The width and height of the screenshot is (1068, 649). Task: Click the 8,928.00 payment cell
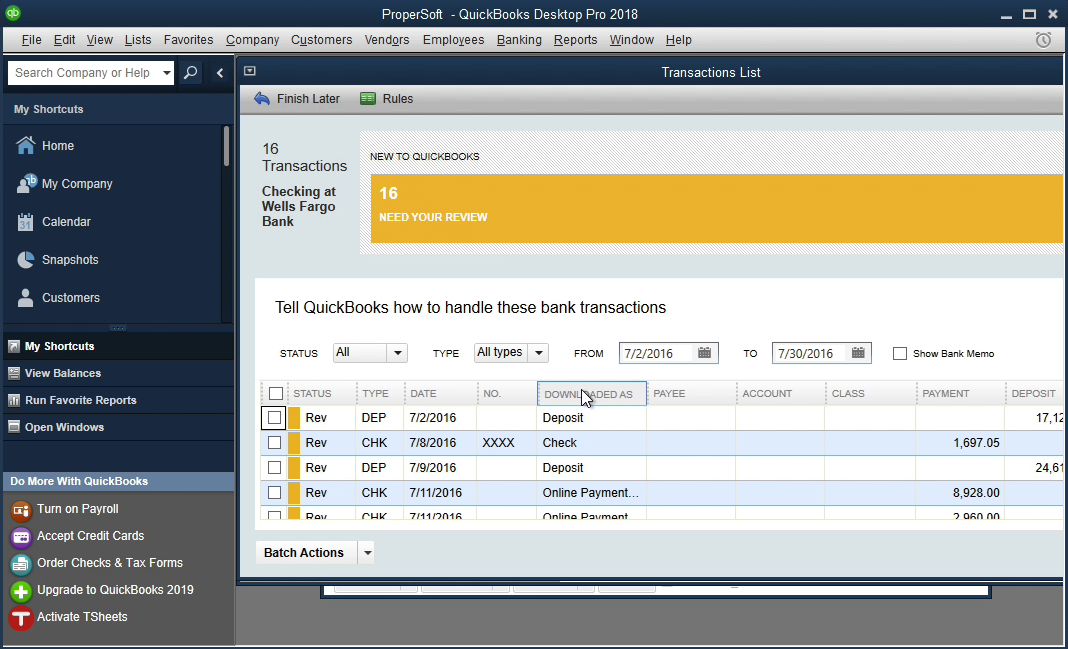coord(960,492)
